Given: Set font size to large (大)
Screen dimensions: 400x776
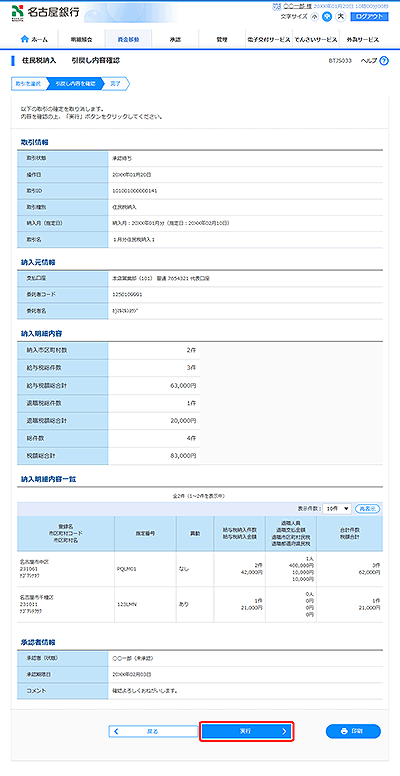Looking at the screenshot, I should click(341, 16).
